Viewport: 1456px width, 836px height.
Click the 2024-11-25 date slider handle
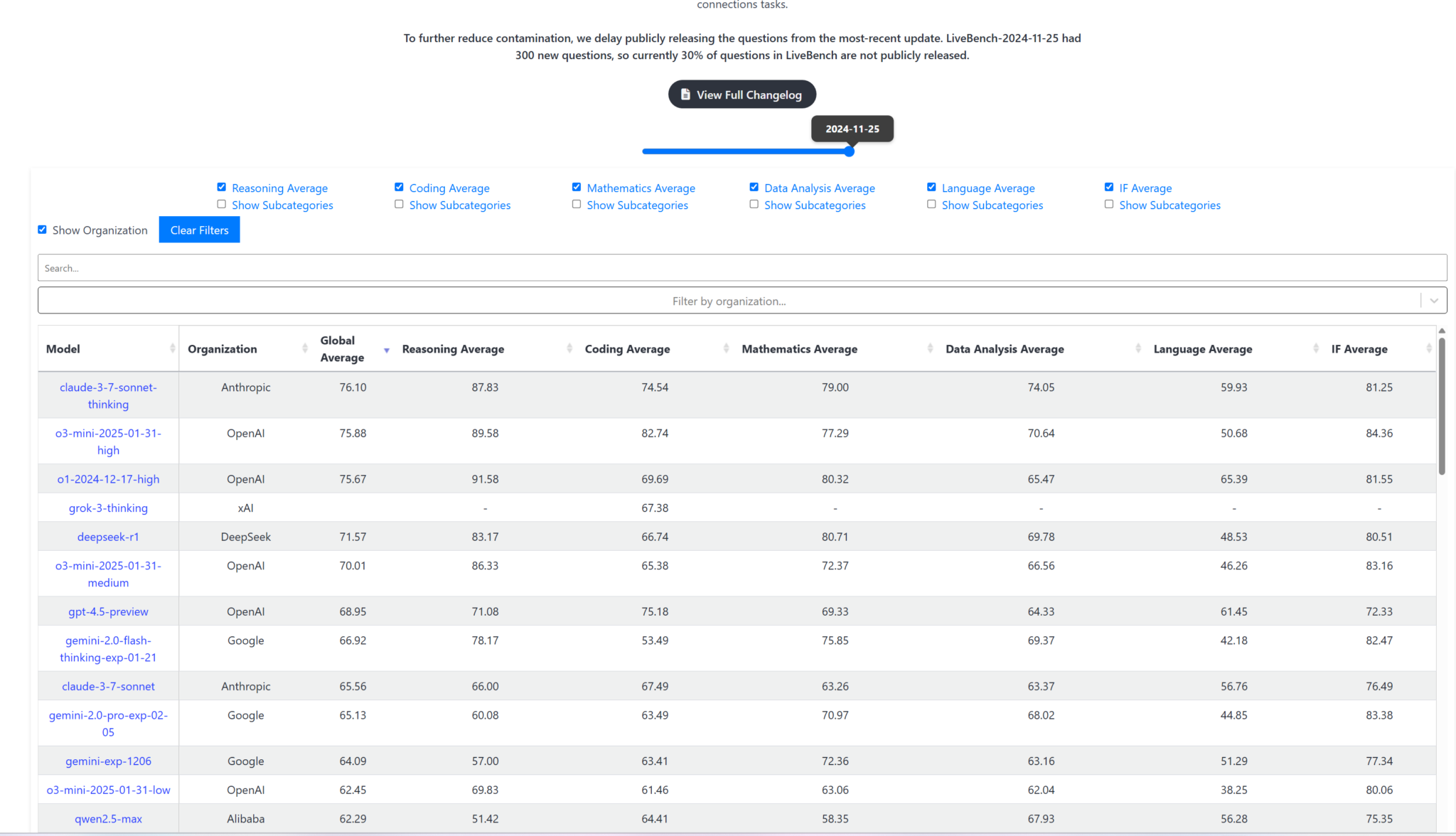coord(849,151)
